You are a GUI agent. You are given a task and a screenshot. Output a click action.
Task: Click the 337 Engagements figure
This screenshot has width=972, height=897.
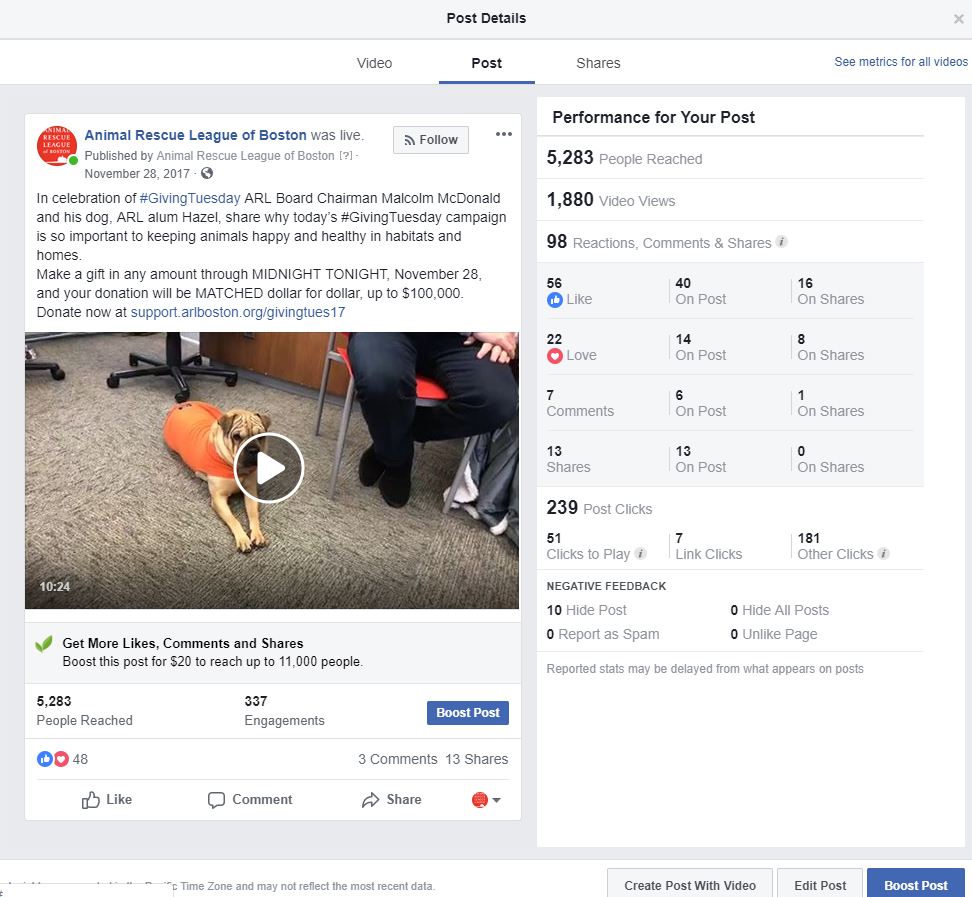[284, 710]
